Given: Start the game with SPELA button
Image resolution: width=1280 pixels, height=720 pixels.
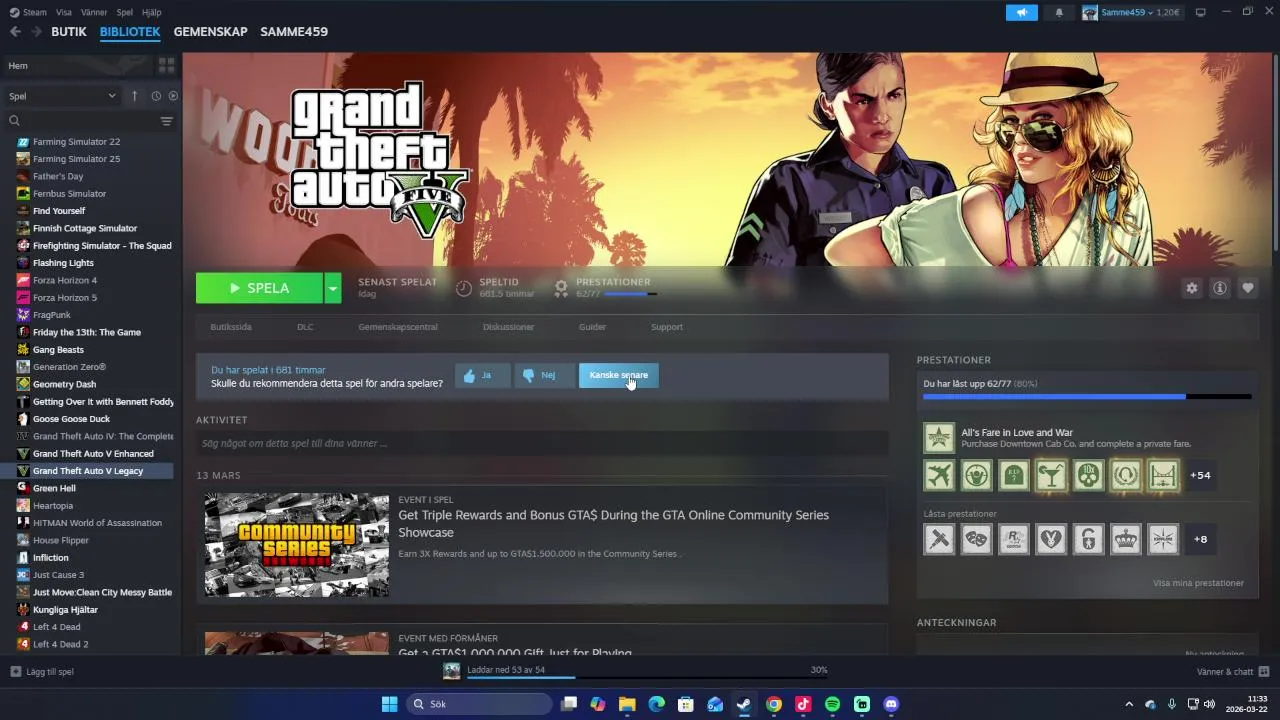Looking at the screenshot, I should click(259, 288).
